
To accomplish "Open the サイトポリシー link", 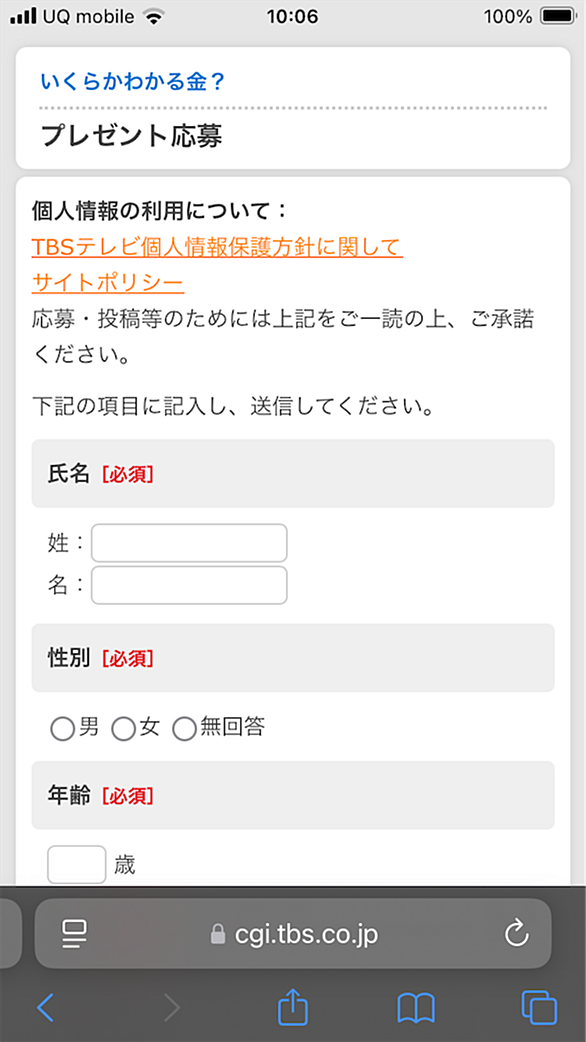I will pos(108,284).
